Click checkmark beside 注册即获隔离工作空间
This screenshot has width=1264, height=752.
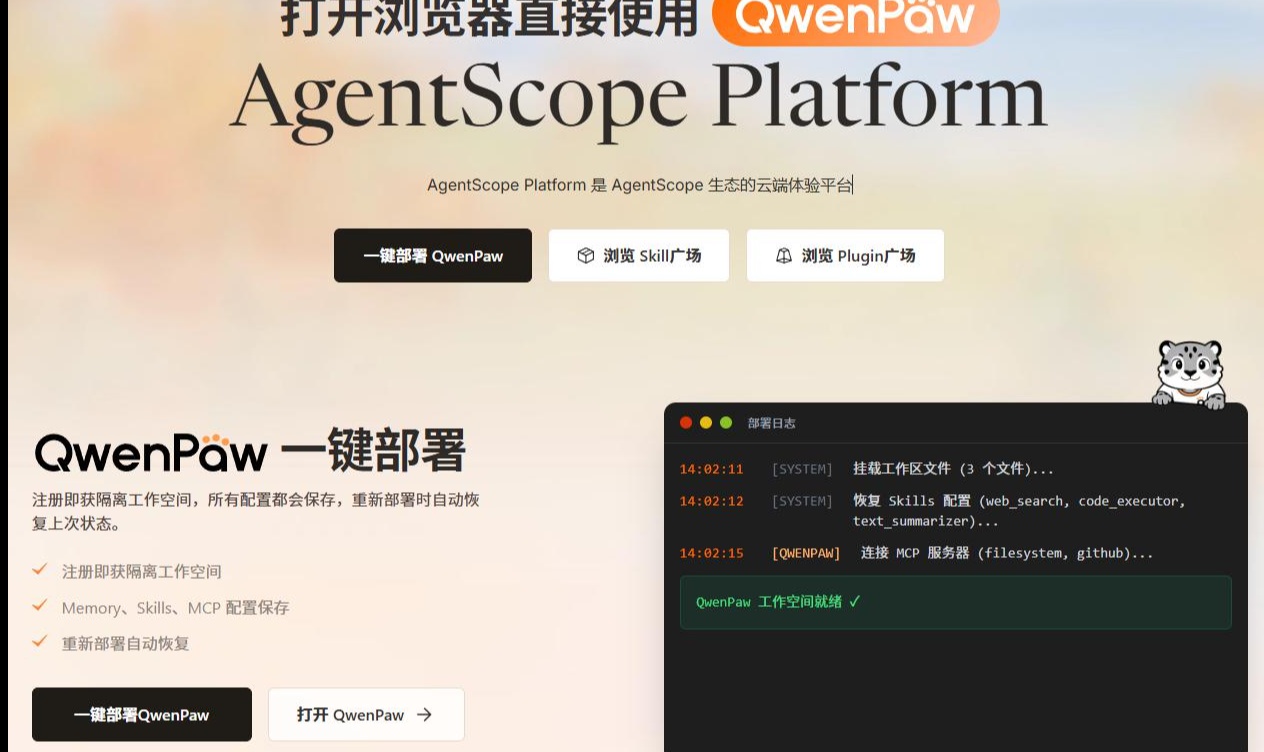[40, 570]
